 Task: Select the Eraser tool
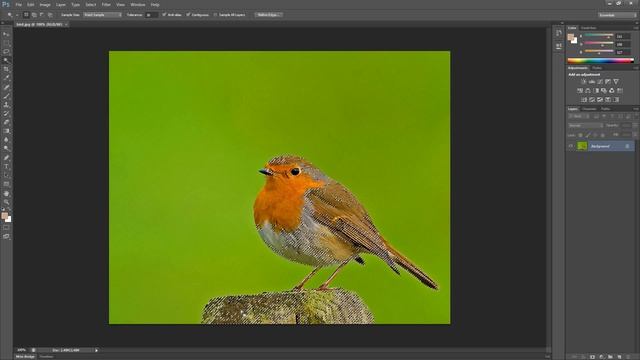click(x=6, y=122)
